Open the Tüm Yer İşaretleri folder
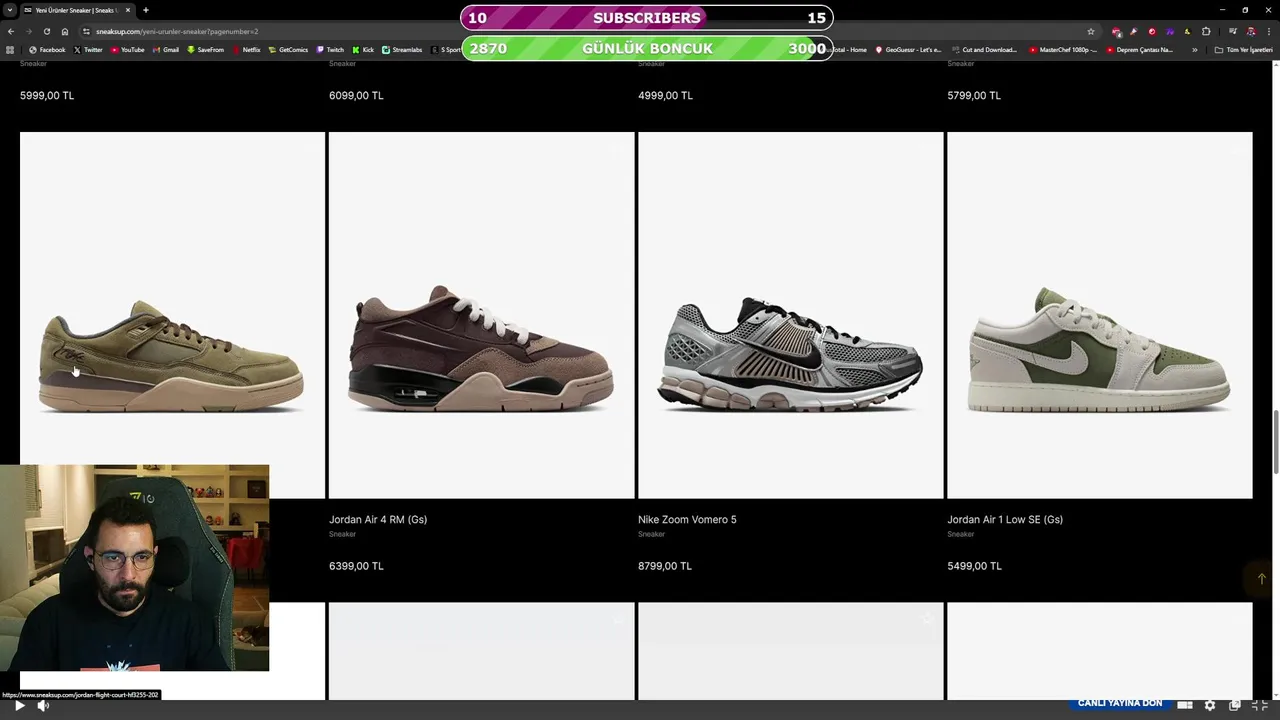1280x720 pixels. point(1243,49)
